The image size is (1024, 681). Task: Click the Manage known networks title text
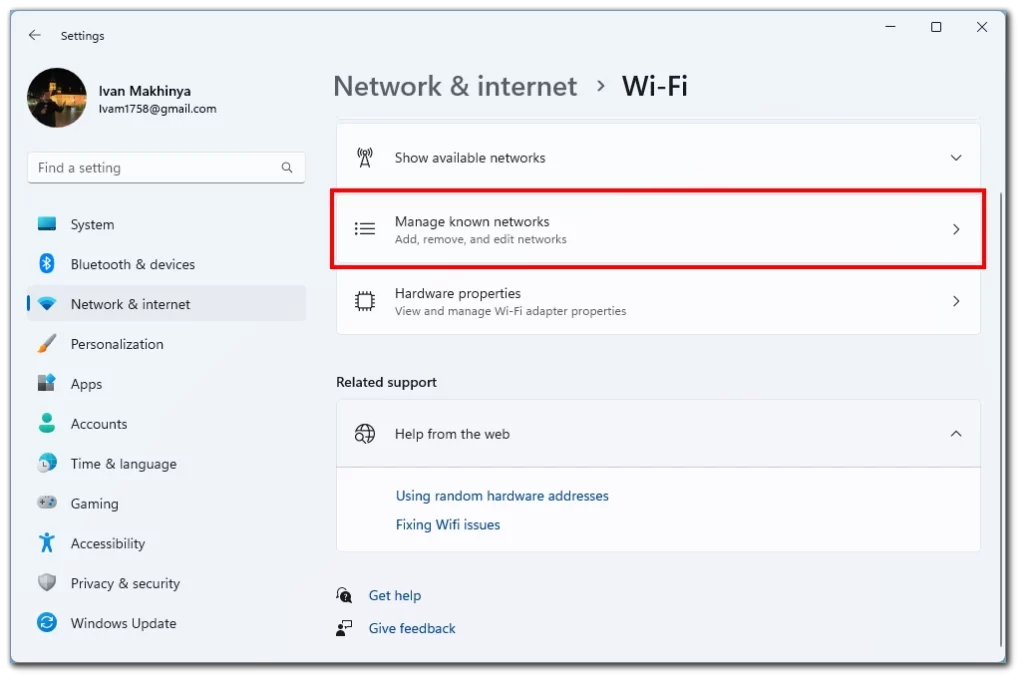pos(472,222)
